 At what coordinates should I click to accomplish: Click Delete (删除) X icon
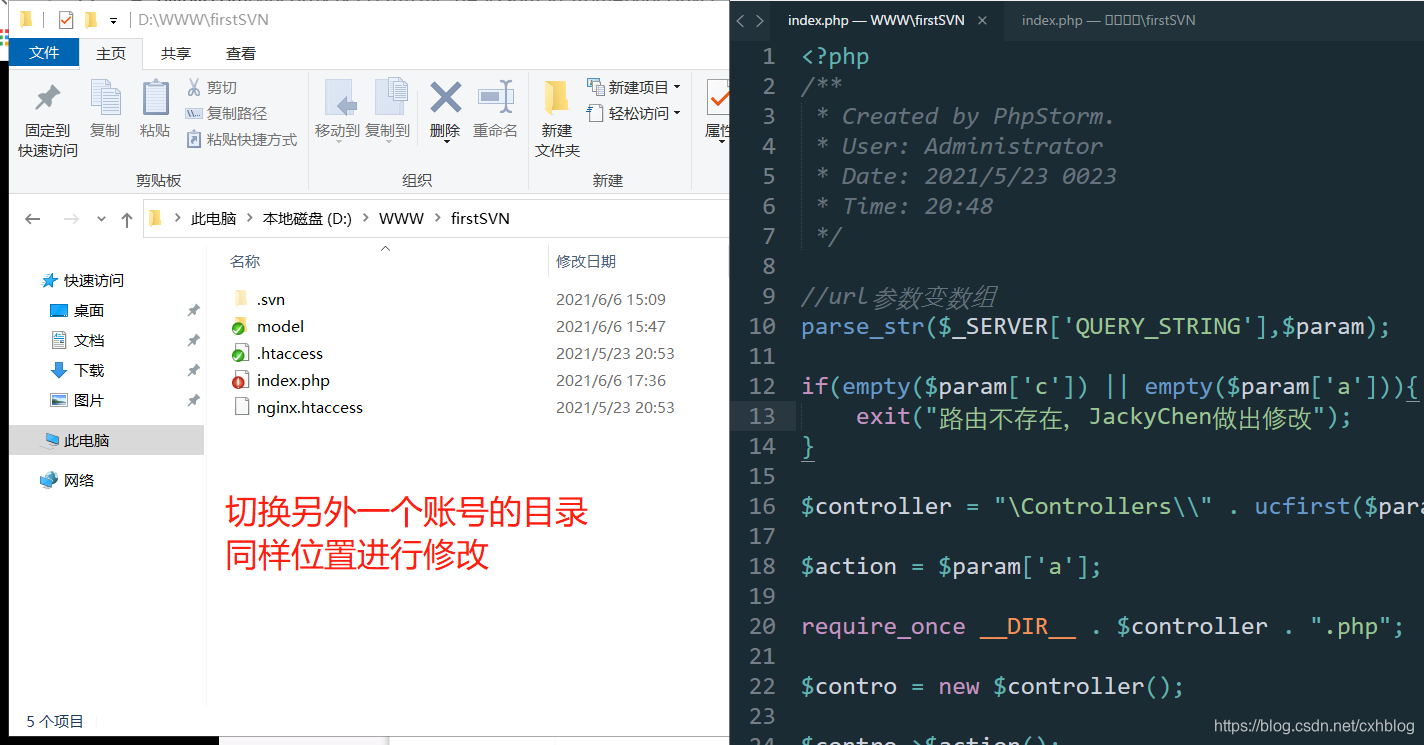click(x=445, y=98)
